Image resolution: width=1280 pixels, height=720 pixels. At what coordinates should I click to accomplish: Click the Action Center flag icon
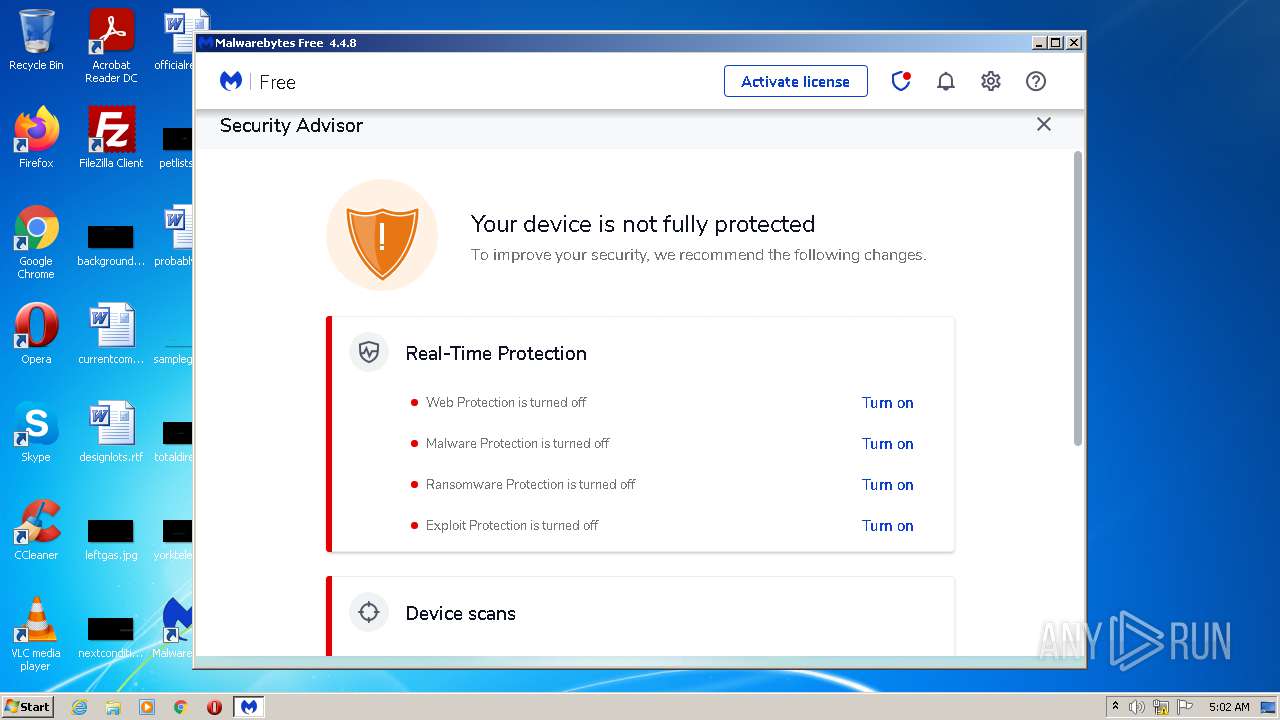point(1185,707)
